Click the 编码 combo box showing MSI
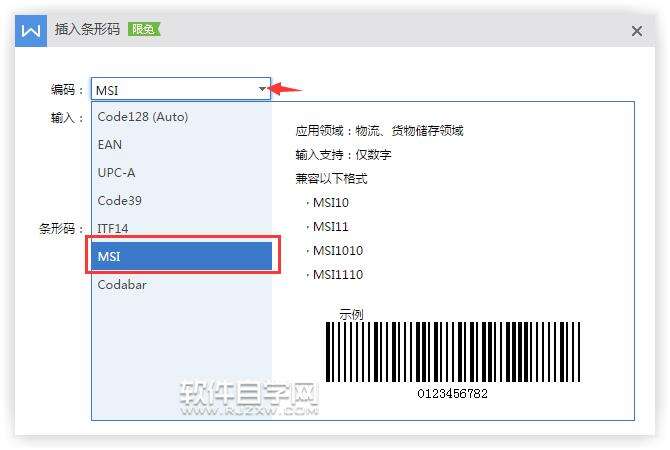670x450 pixels. click(x=181, y=89)
